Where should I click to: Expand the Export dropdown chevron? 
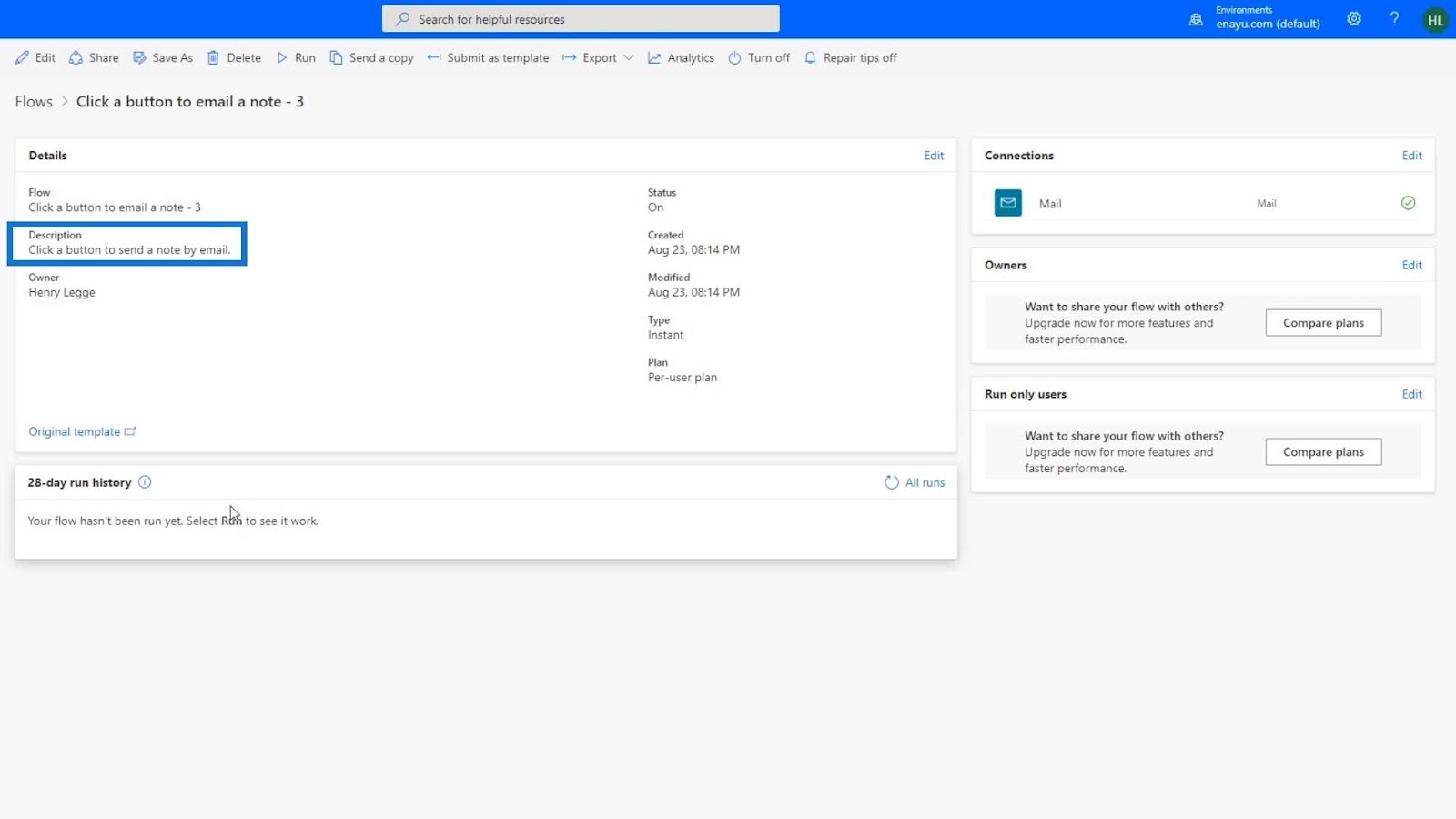[629, 57]
